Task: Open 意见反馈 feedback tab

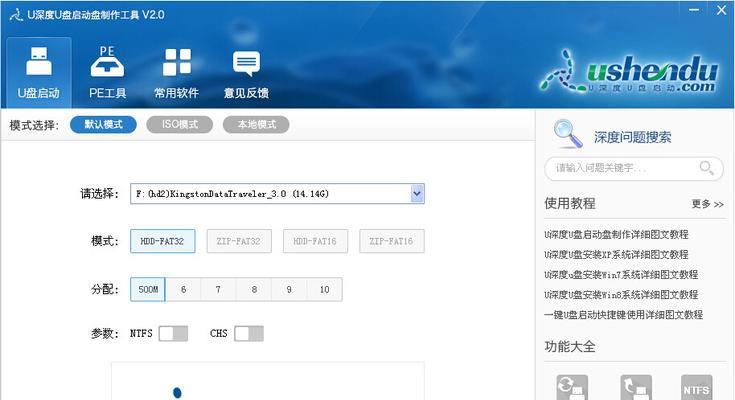Action: pos(246,73)
